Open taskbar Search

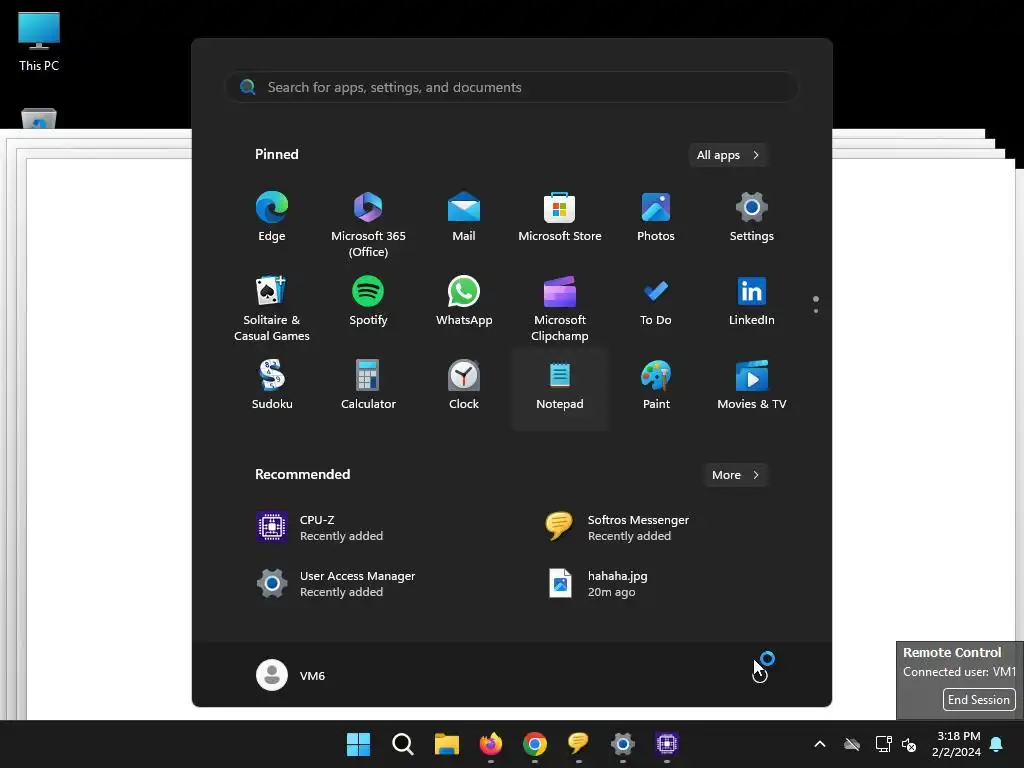pyautogui.click(x=402, y=744)
